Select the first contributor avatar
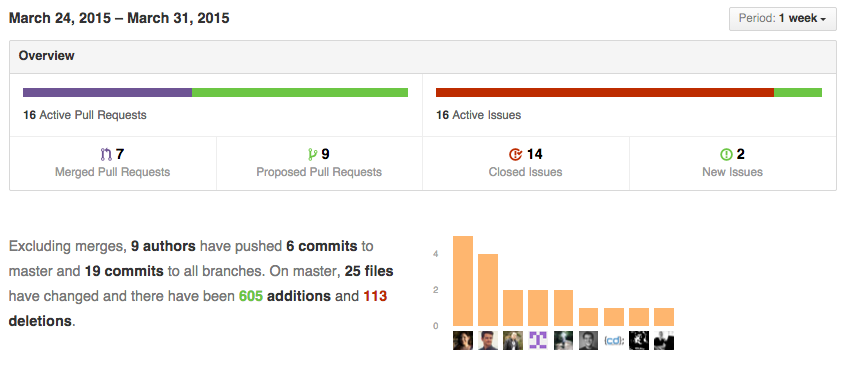 pos(463,340)
